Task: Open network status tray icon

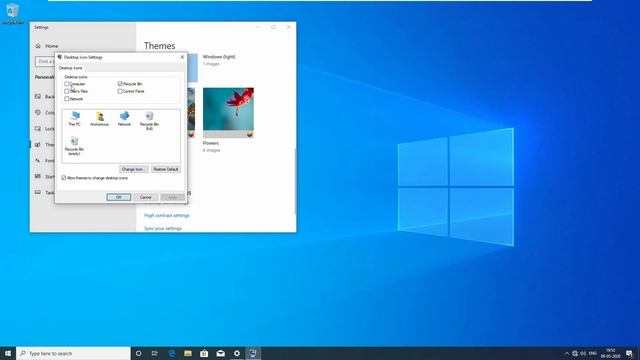Action: click(x=575, y=353)
